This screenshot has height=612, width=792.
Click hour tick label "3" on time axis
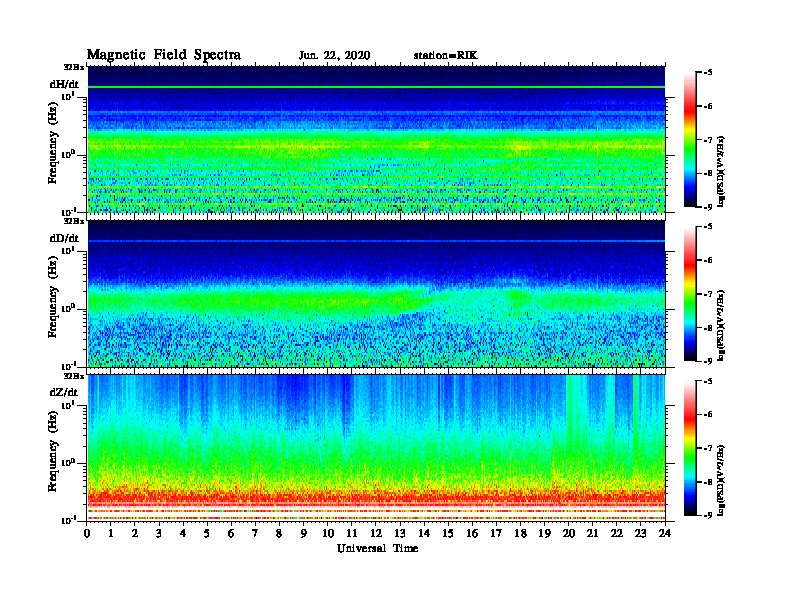(159, 533)
